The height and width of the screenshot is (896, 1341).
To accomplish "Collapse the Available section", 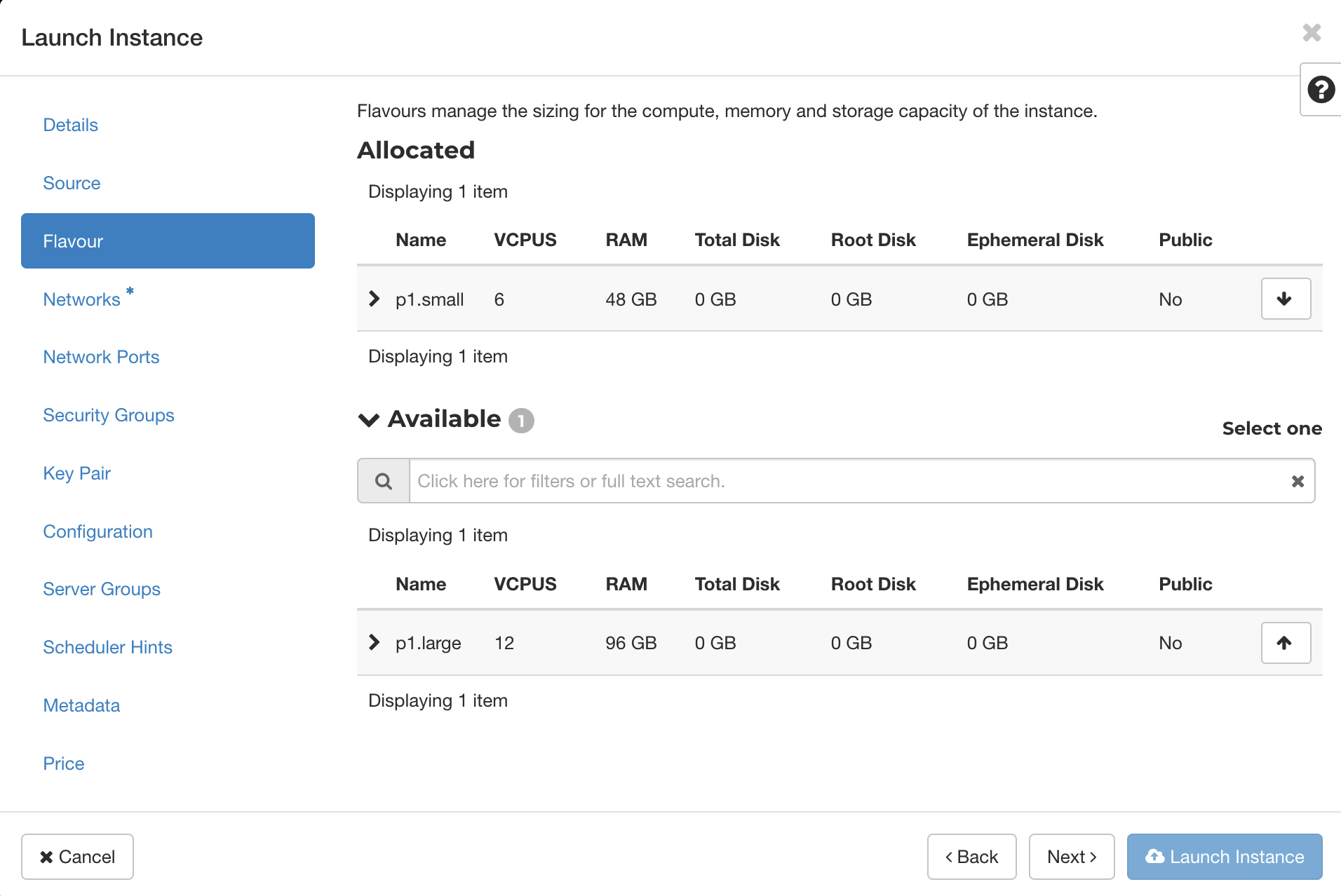I will point(369,420).
